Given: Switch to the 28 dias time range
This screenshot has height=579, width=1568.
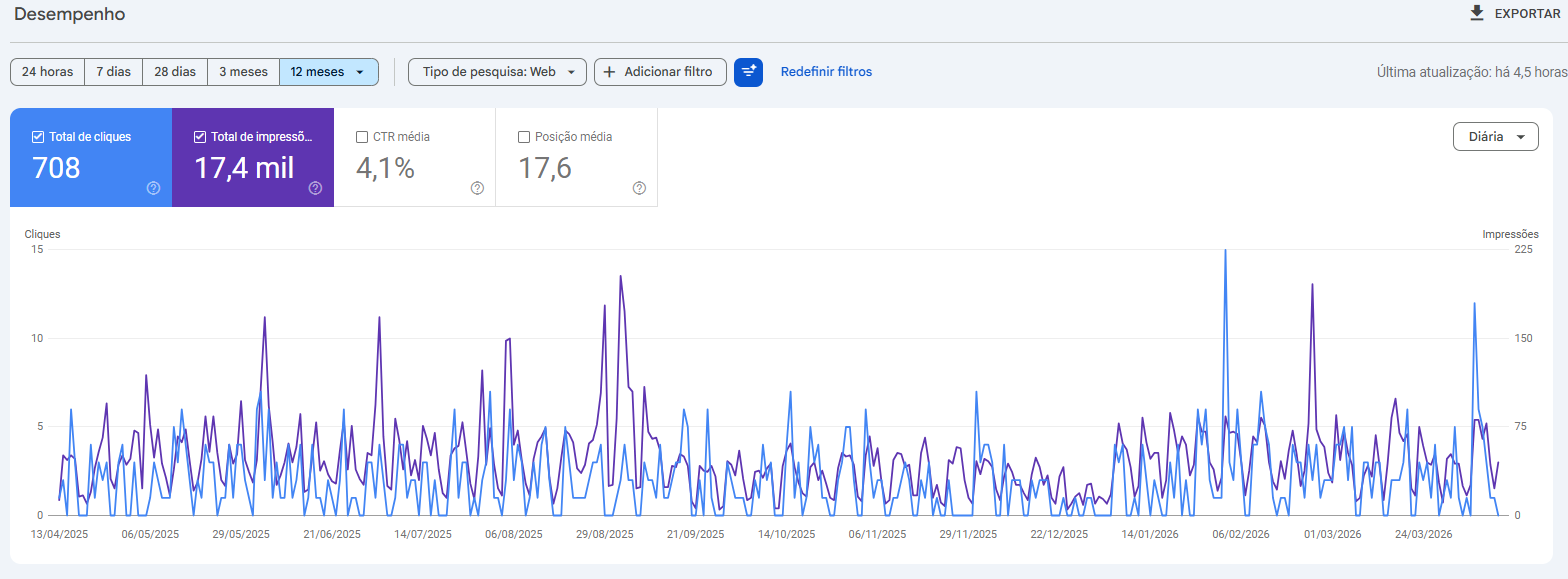Looking at the screenshot, I should point(175,72).
